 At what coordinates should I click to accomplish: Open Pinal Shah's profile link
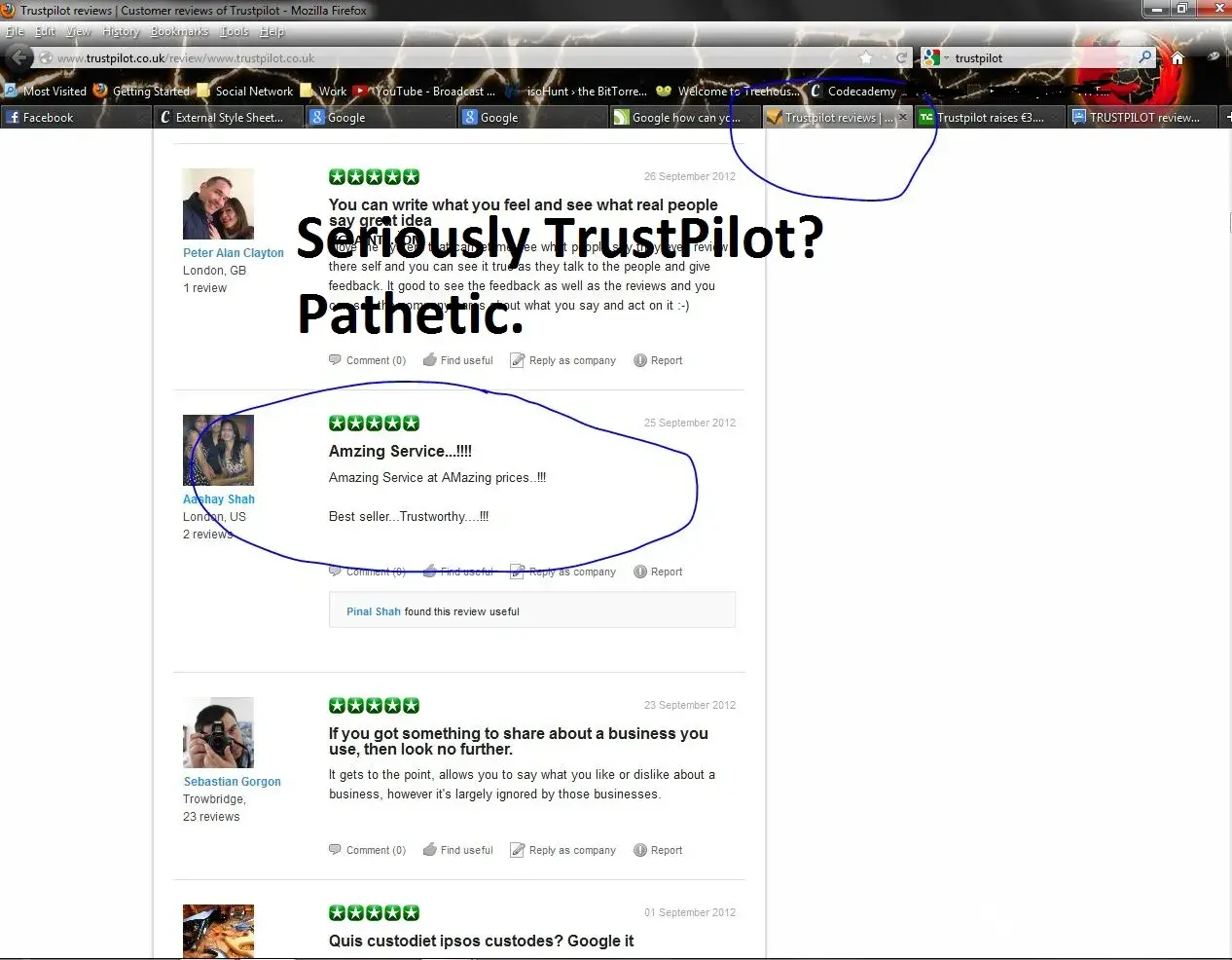pyautogui.click(x=374, y=611)
